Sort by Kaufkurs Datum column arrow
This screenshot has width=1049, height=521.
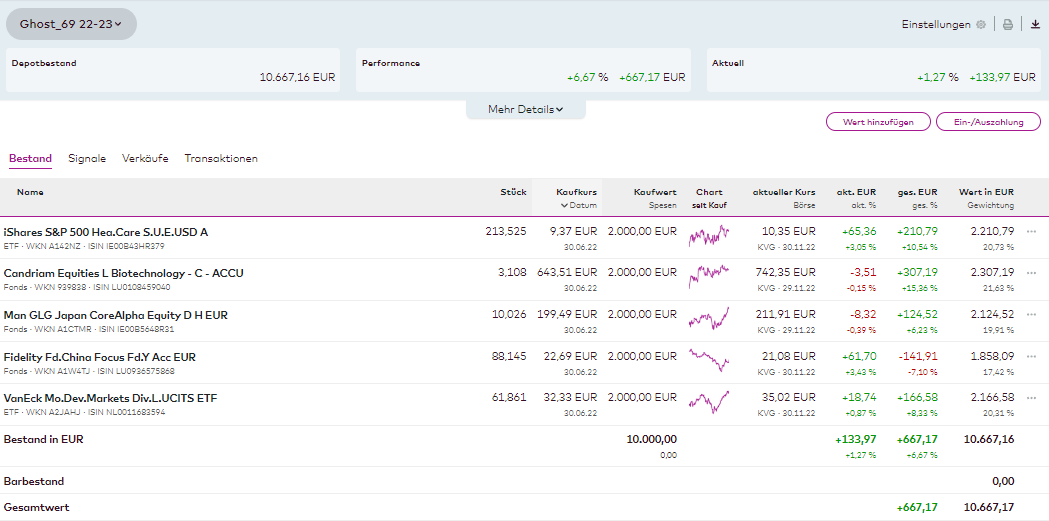click(x=564, y=206)
